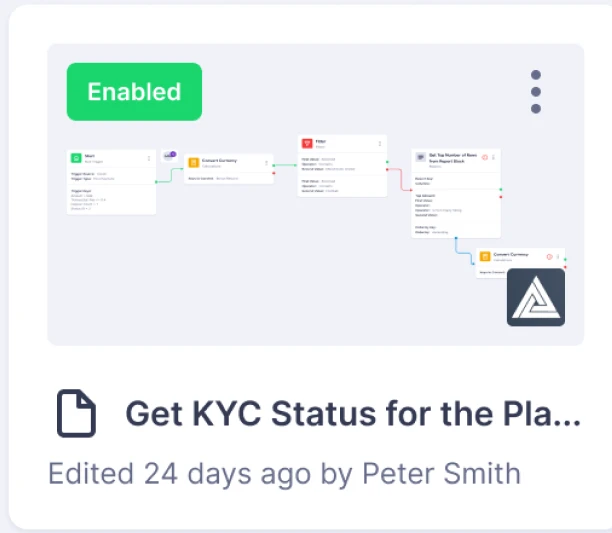Click the Peter Smith author name

441,472
